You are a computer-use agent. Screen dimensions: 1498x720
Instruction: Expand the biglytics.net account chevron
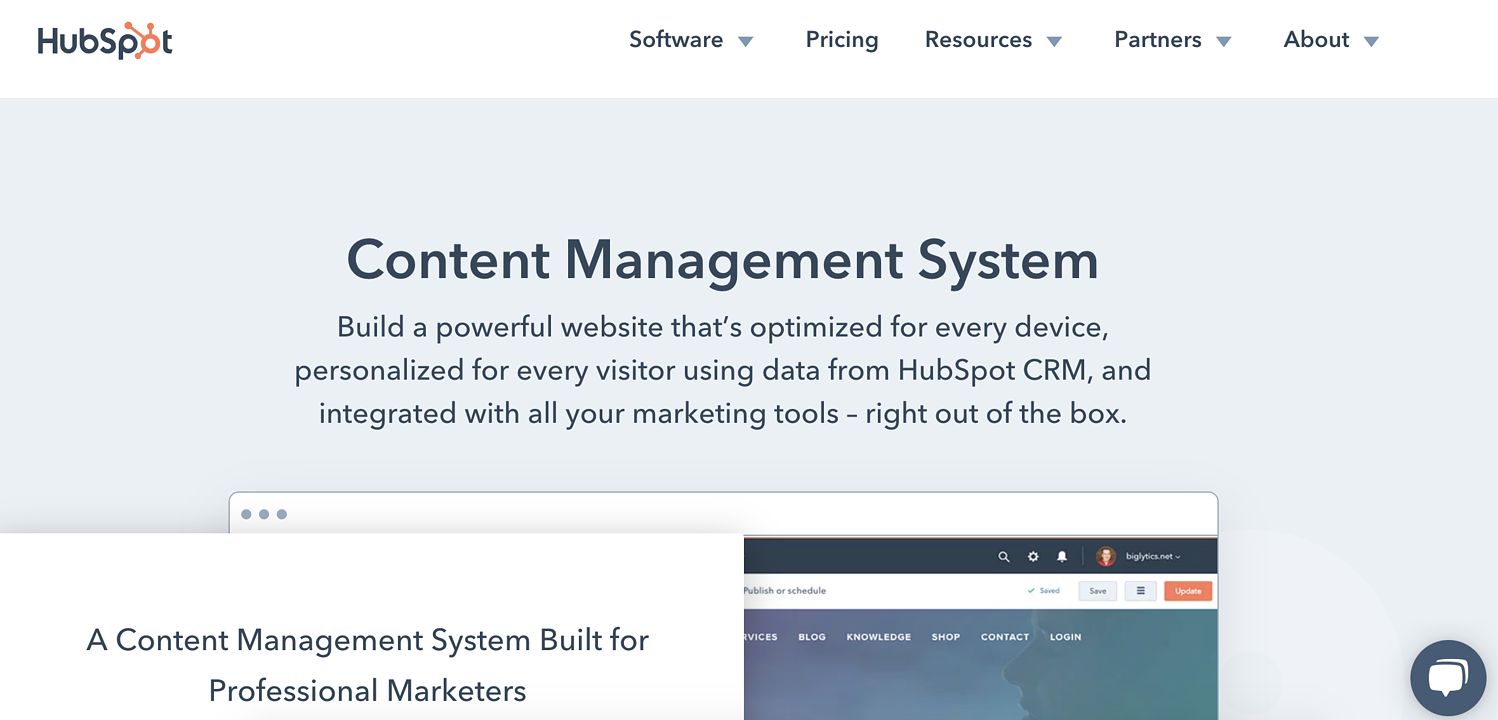1177,556
